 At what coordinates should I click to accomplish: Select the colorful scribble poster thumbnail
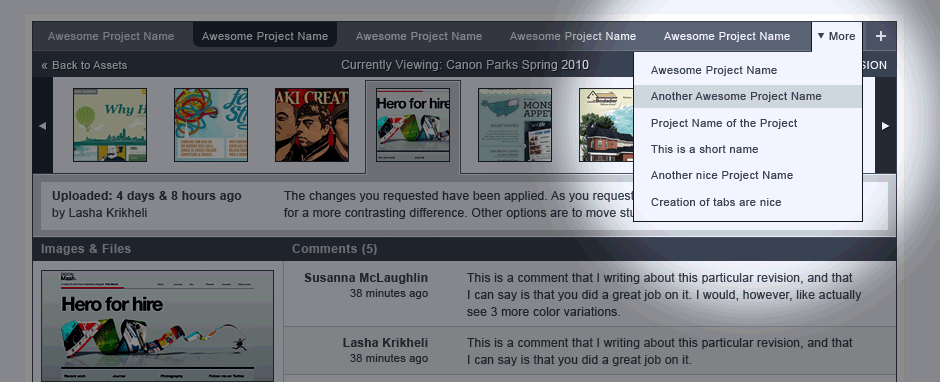211,125
